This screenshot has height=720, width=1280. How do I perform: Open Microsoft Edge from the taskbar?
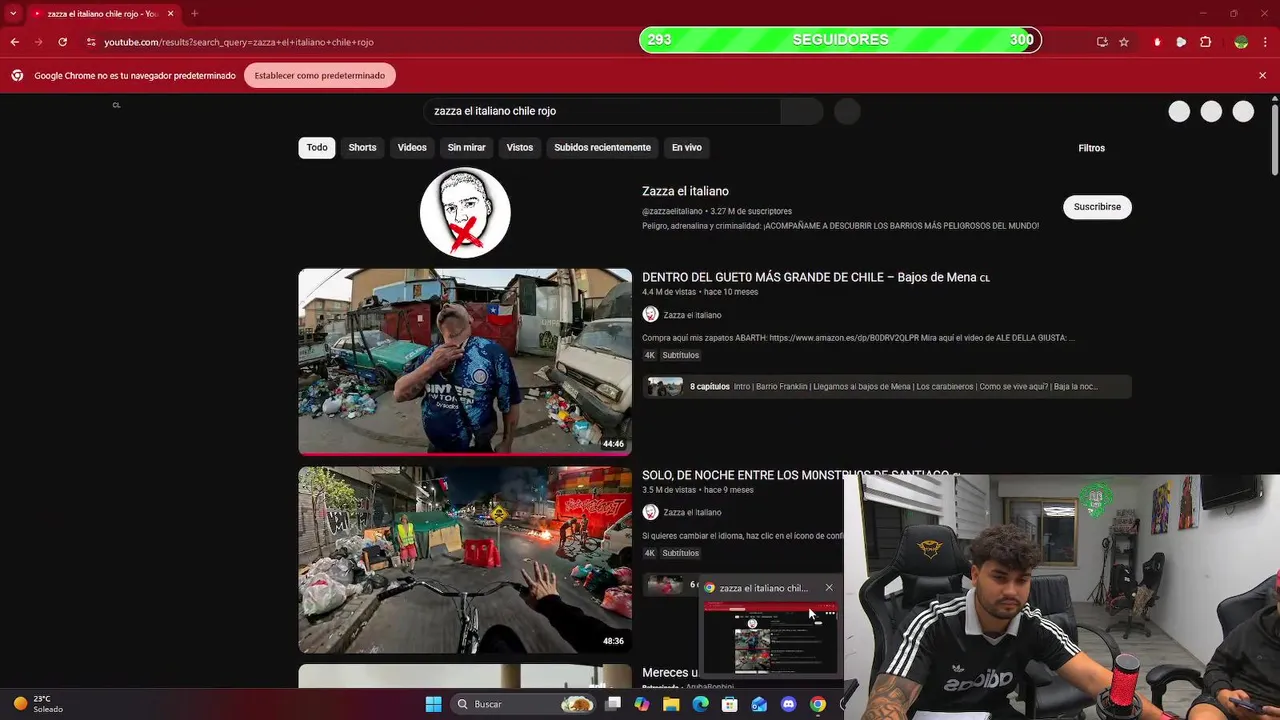(x=701, y=704)
